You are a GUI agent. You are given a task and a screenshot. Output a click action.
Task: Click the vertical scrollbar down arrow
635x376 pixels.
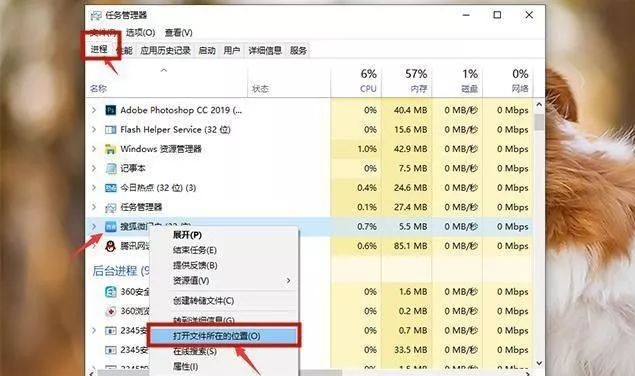(x=539, y=363)
